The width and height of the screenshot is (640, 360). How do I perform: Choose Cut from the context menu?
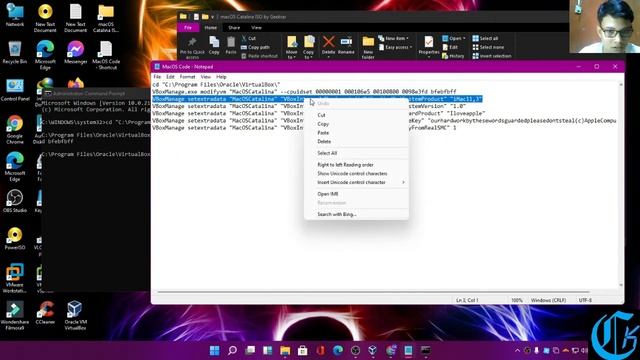[x=356, y=115]
